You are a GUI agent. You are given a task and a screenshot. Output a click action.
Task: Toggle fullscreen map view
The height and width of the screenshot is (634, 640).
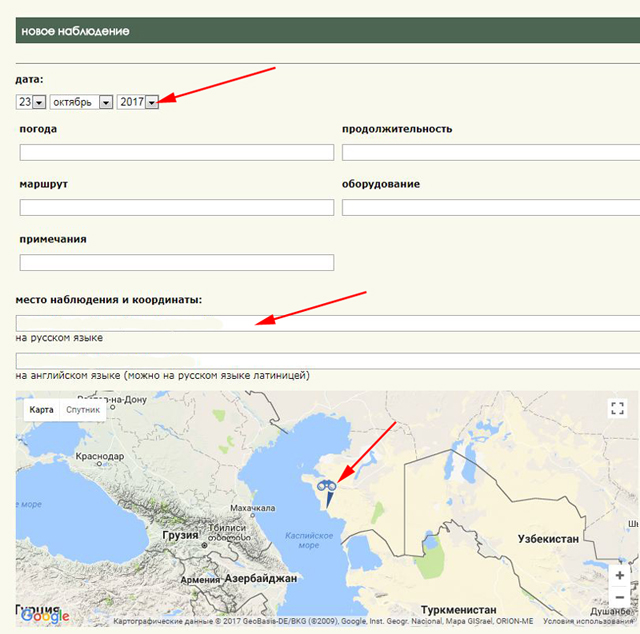pyautogui.click(x=617, y=408)
